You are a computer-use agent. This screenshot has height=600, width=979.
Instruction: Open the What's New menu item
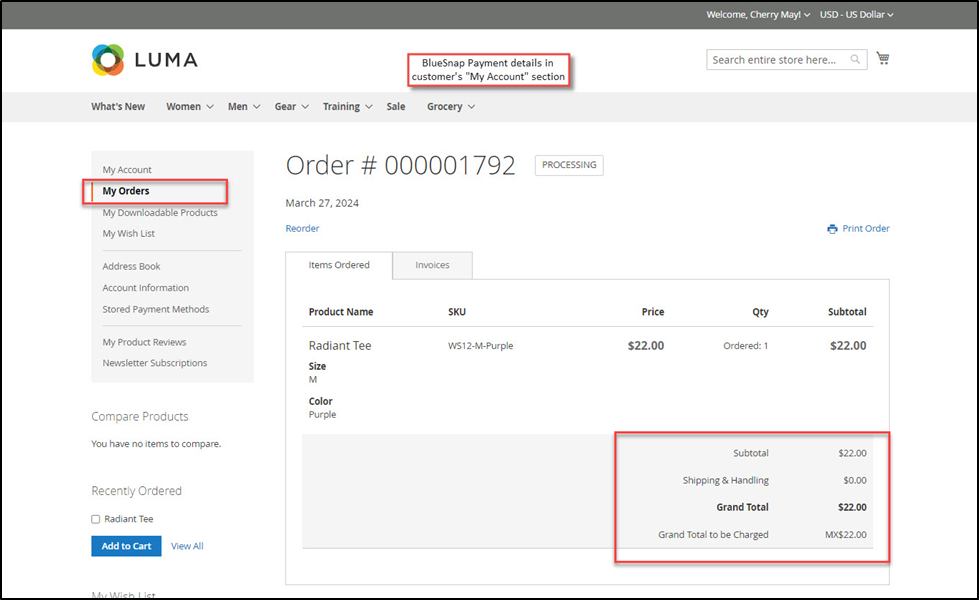(x=118, y=107)
